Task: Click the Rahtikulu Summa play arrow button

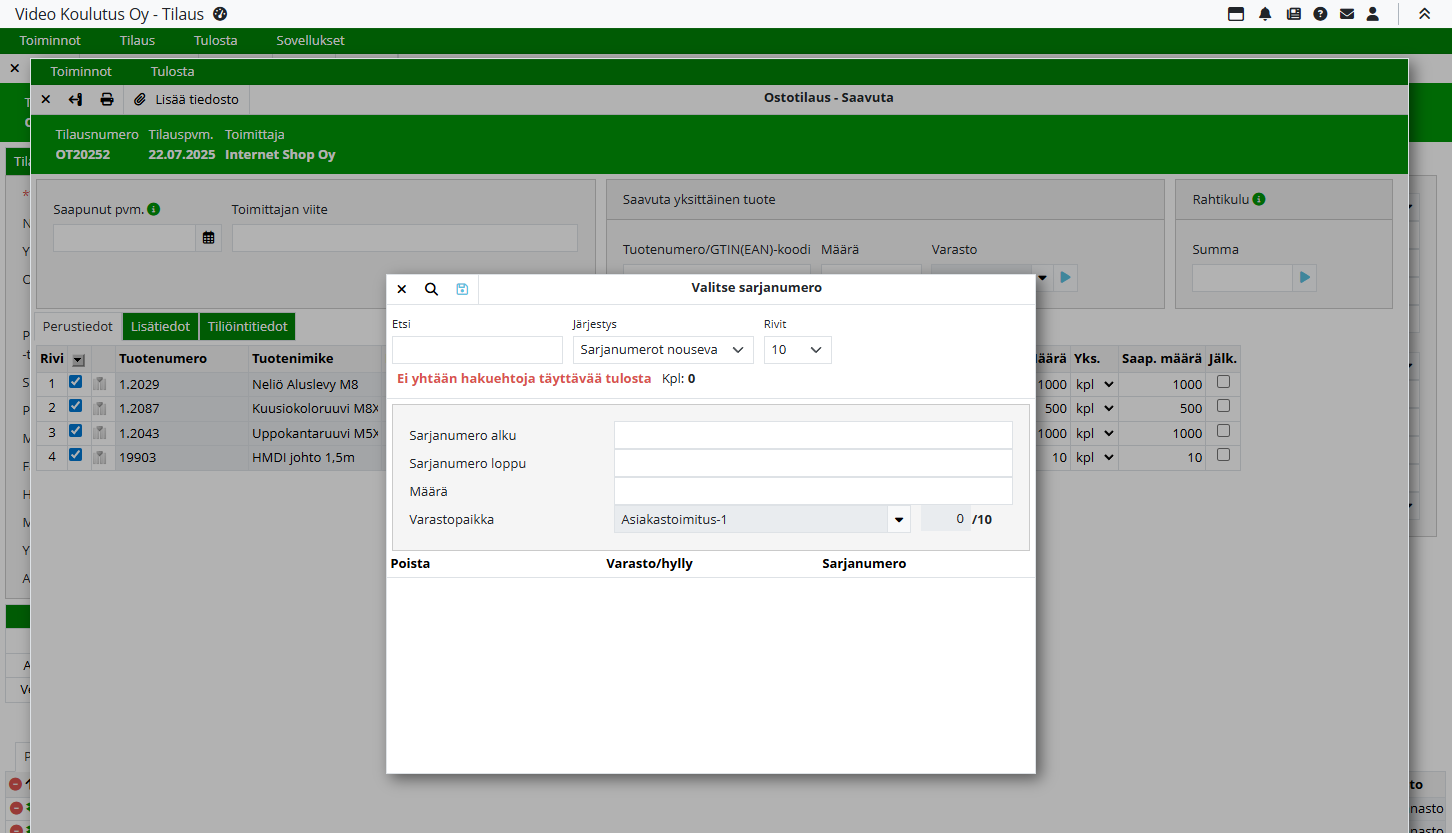Action: pyautogui.click(x=1304, y=278)
